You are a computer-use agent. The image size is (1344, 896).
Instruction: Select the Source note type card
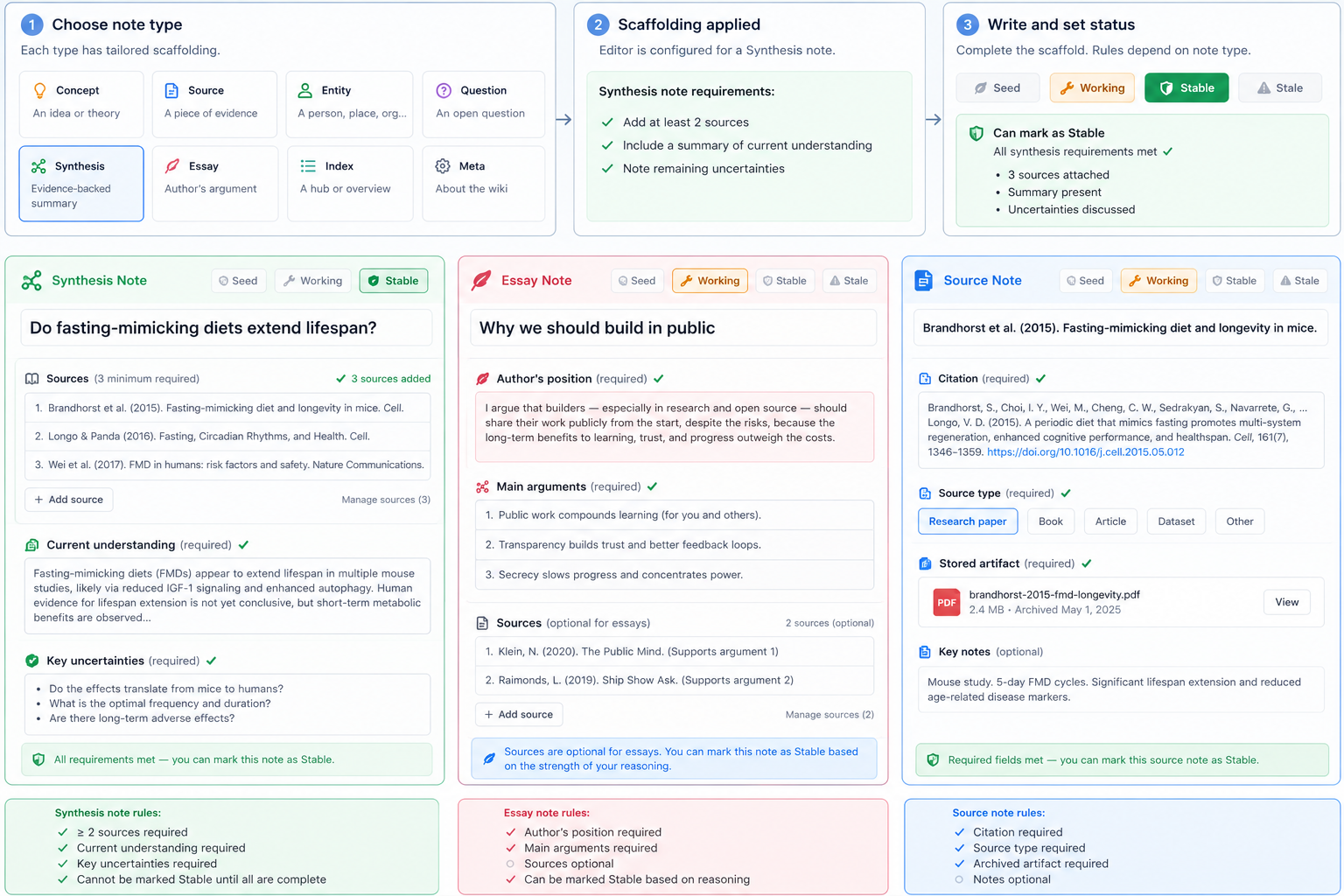[x=214, y=104]
